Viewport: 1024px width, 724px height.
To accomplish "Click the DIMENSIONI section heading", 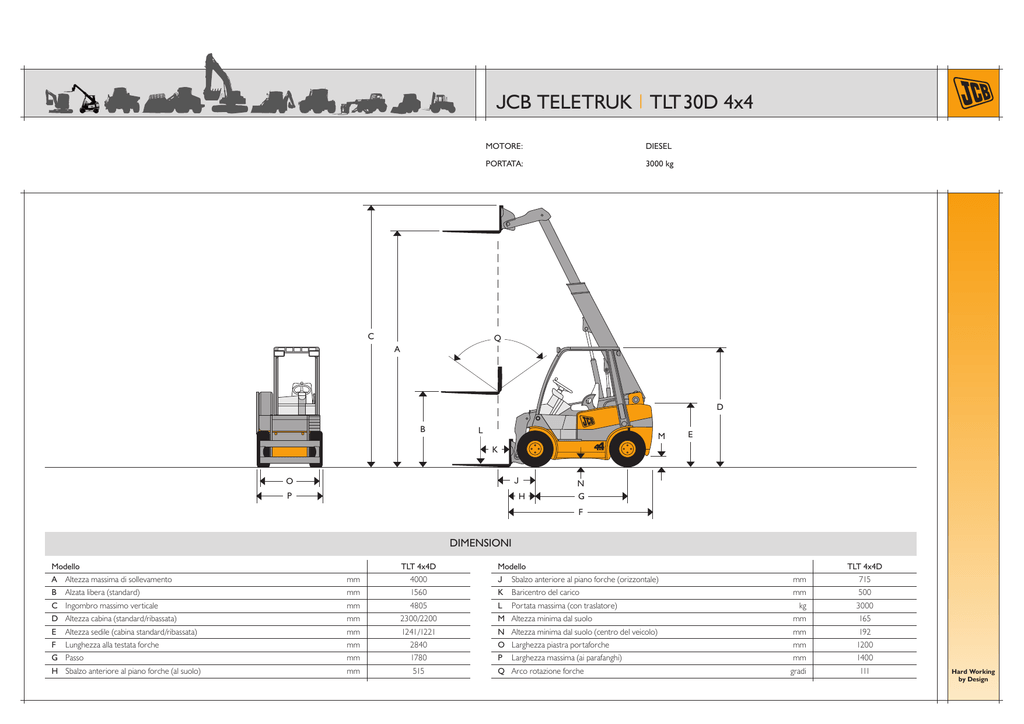I will pos(481,543).
